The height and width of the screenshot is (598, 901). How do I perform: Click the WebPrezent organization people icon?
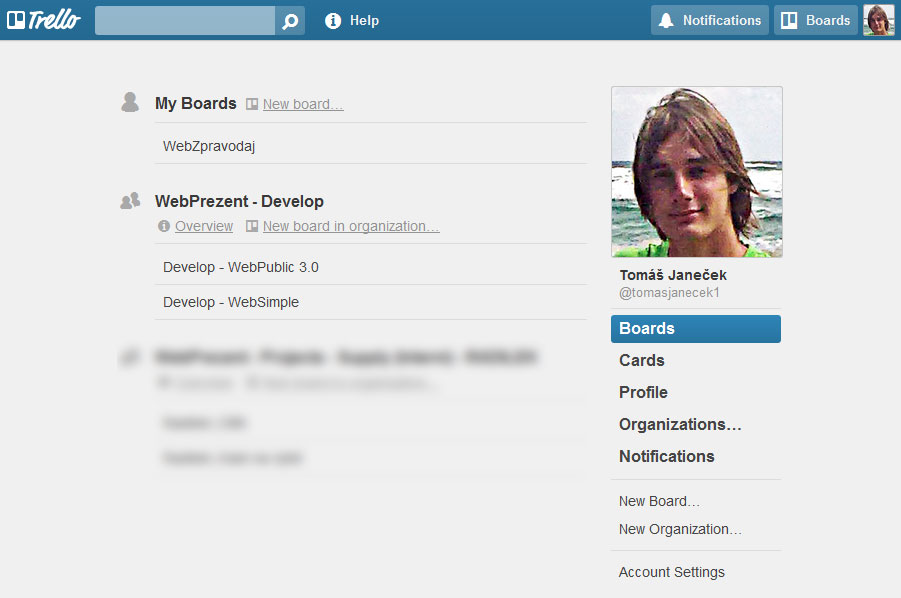tap(130, 200)
